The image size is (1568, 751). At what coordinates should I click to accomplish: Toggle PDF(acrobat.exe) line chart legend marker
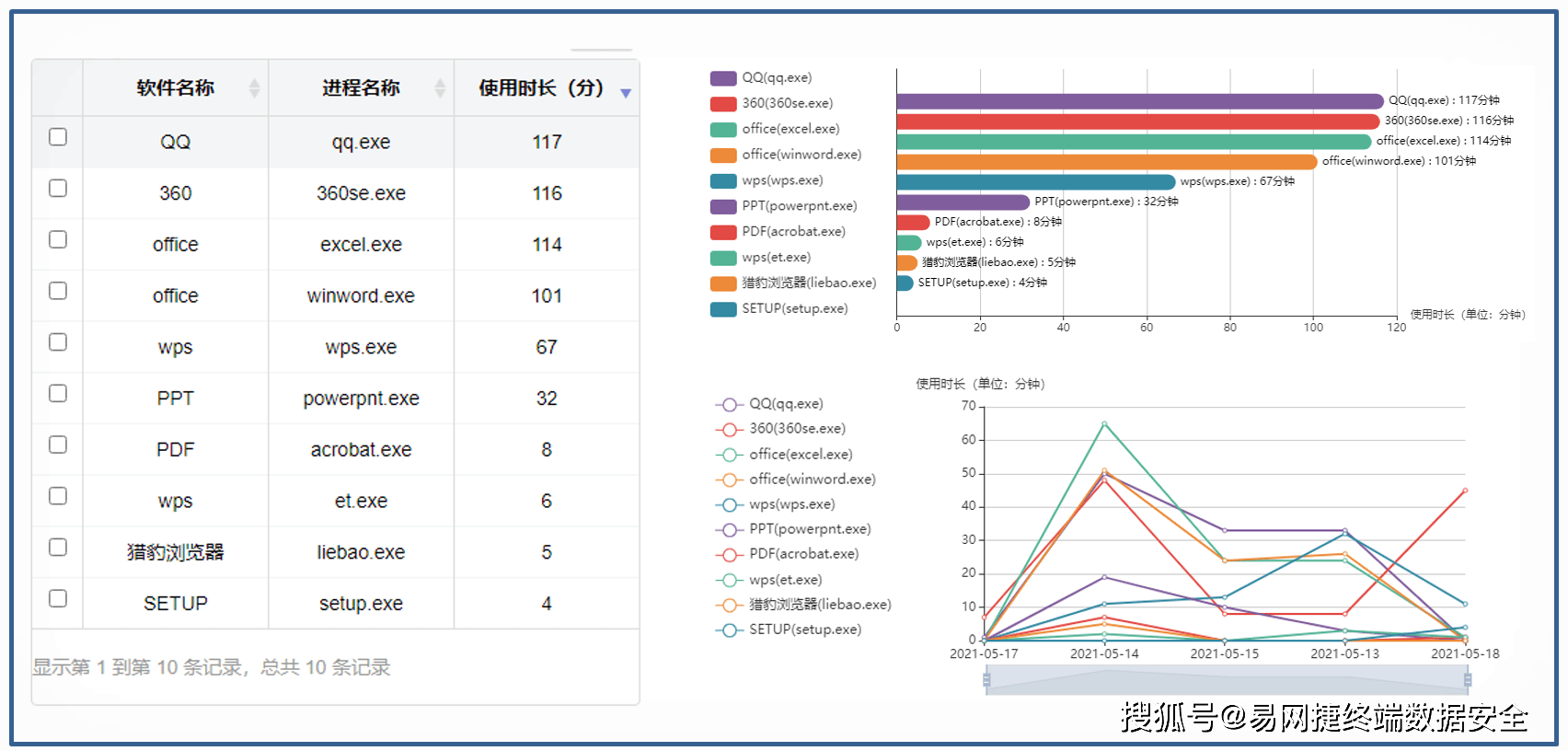[x=729, y=554]
